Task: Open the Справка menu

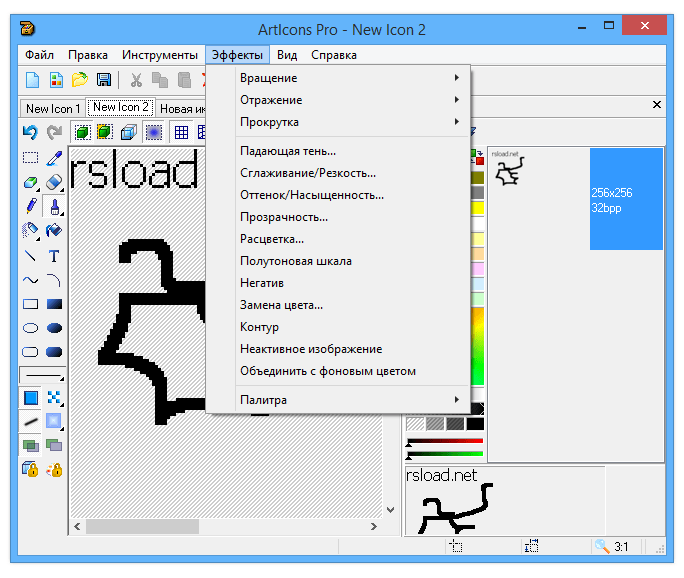Action: (x=334, y=55)
